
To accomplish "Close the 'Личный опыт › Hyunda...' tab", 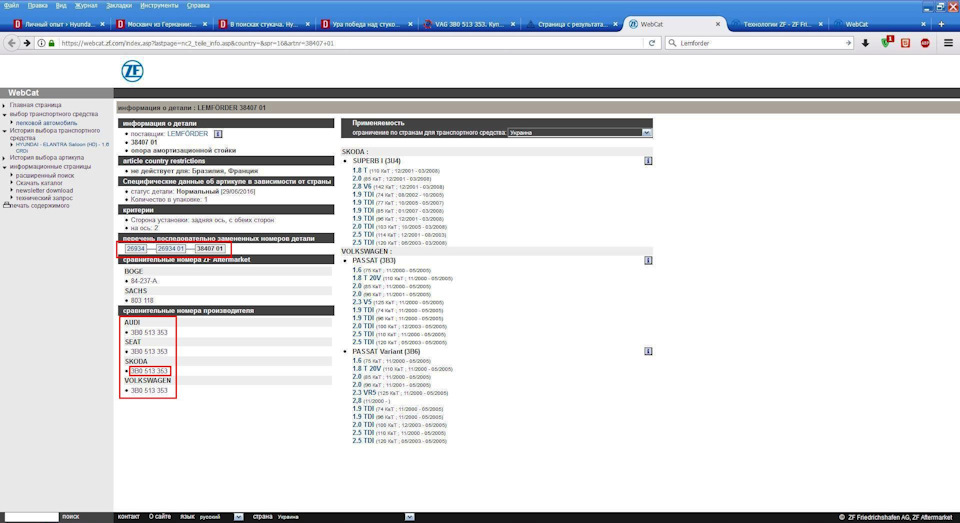I will click(102, 24).
